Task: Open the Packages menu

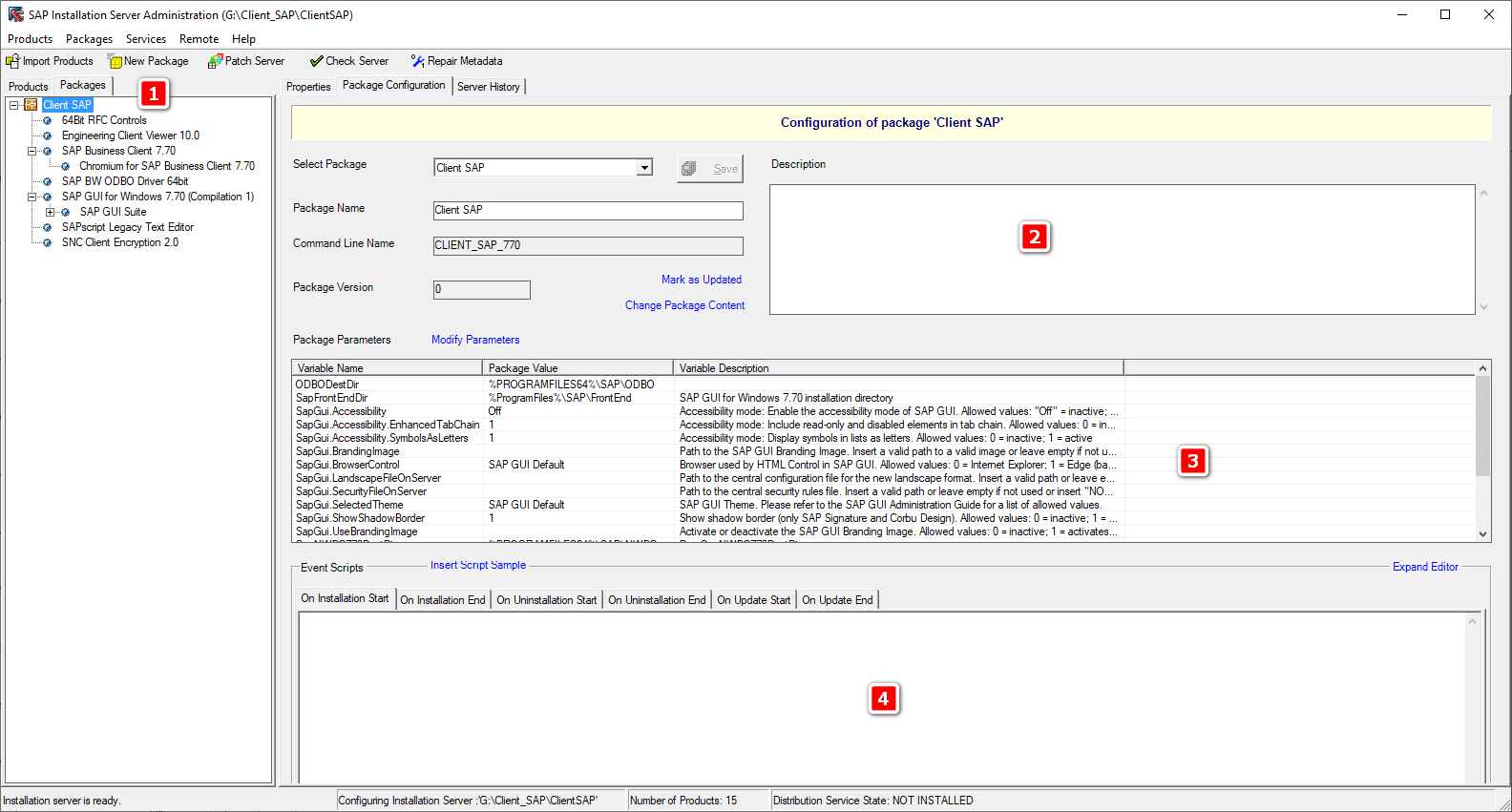Action: (x=89, y=39)
